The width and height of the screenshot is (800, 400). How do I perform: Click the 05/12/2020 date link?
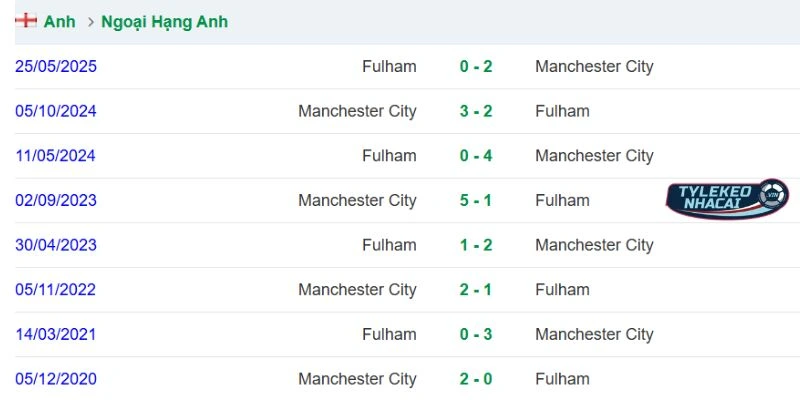tap(56, 379)
